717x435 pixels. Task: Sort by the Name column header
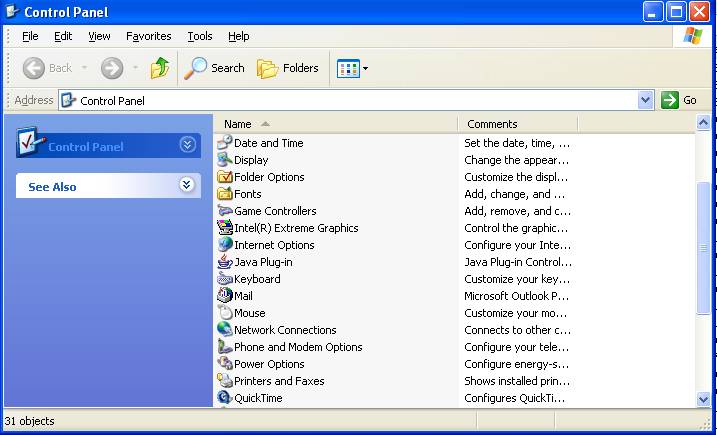pos(336,124)
